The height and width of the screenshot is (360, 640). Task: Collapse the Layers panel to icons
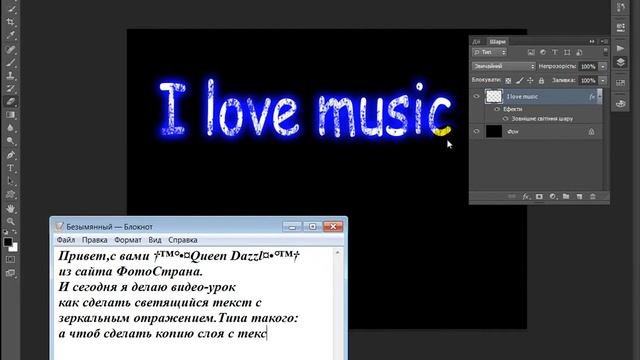pyautogui.click(x=592, y=42)
